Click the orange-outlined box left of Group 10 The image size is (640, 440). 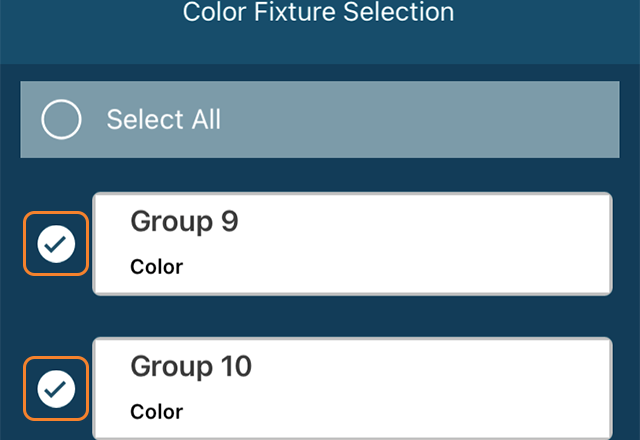click(x=56, y=389)
